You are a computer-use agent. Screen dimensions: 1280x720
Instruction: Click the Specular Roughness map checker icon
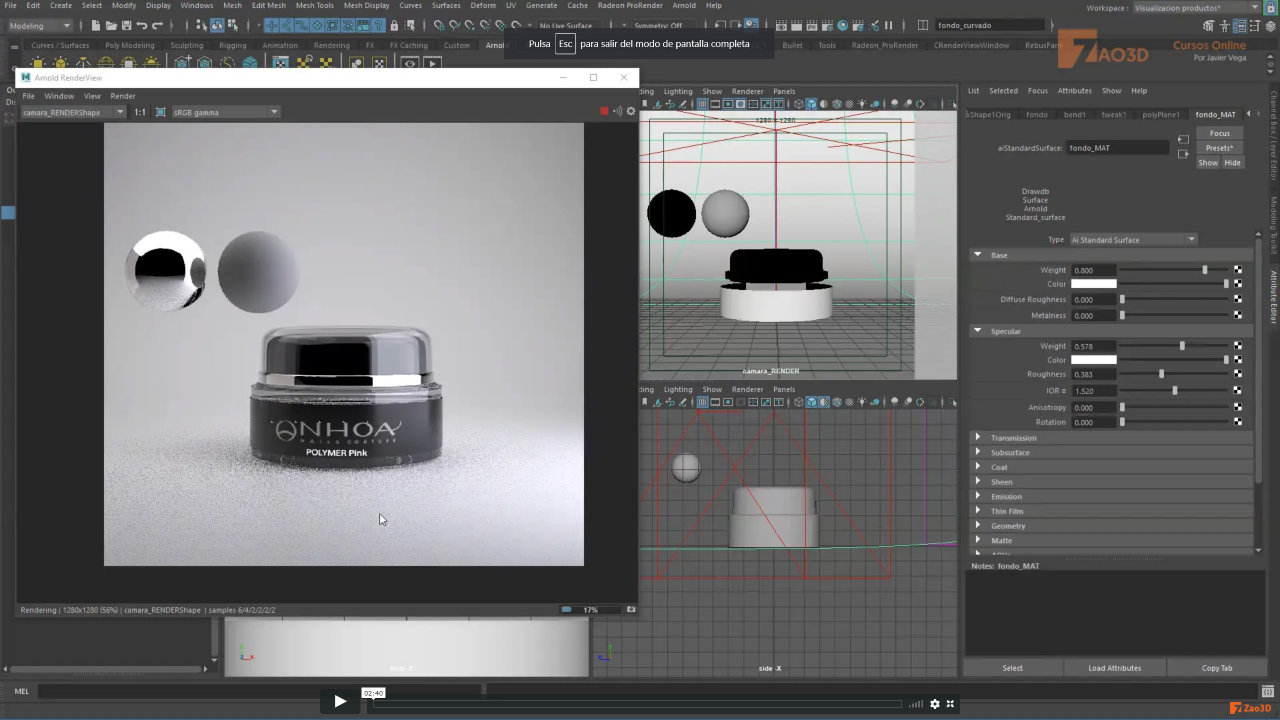(x=1238, y=374)
